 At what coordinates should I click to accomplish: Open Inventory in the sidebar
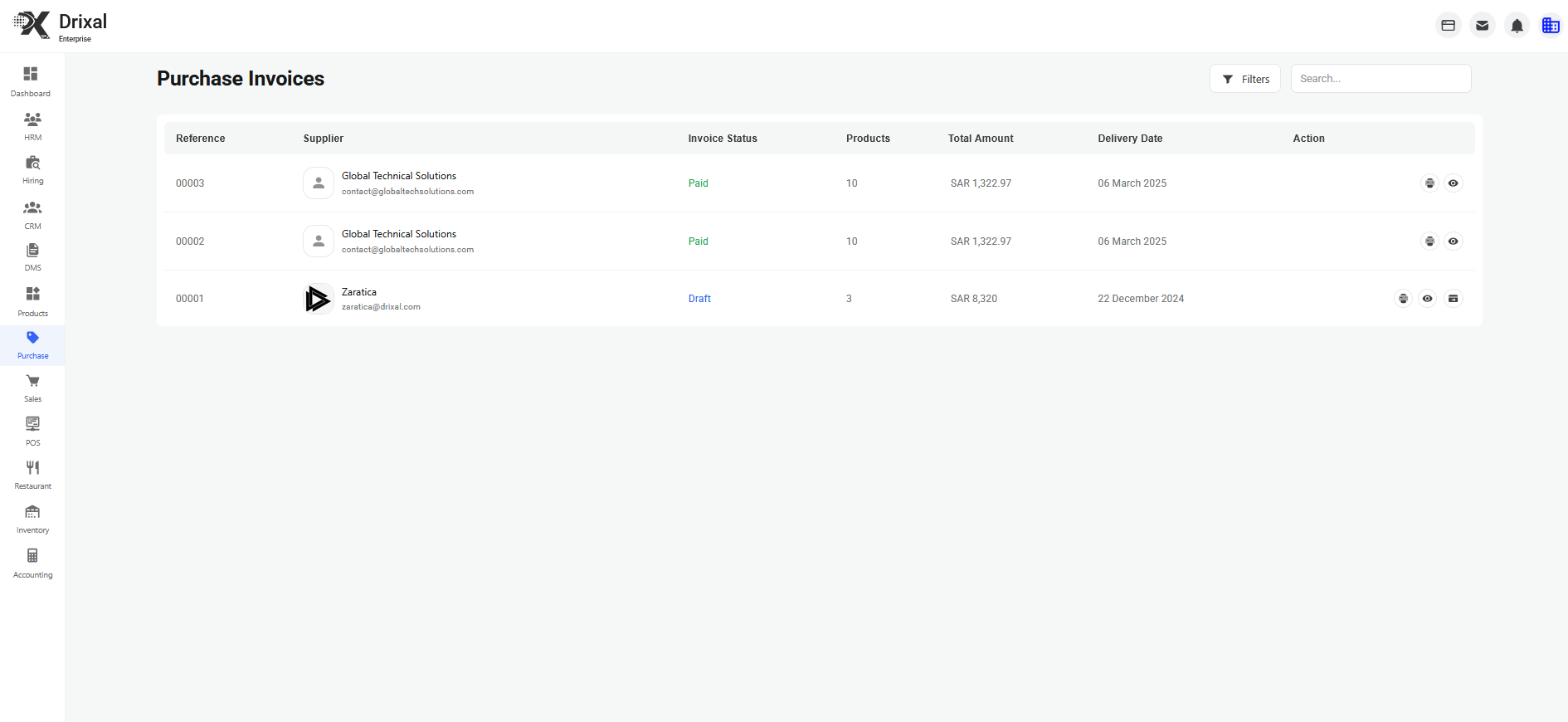[x=32, y=520]
